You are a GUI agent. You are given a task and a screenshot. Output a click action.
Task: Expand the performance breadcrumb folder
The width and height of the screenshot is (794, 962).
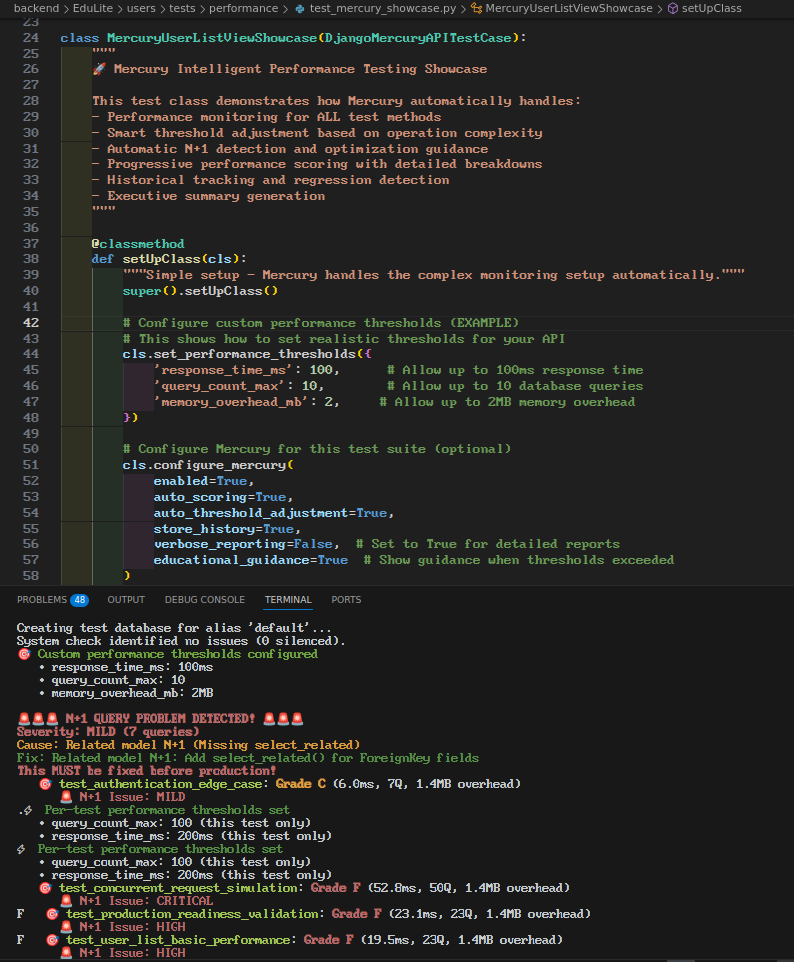(x=244, y=9)
